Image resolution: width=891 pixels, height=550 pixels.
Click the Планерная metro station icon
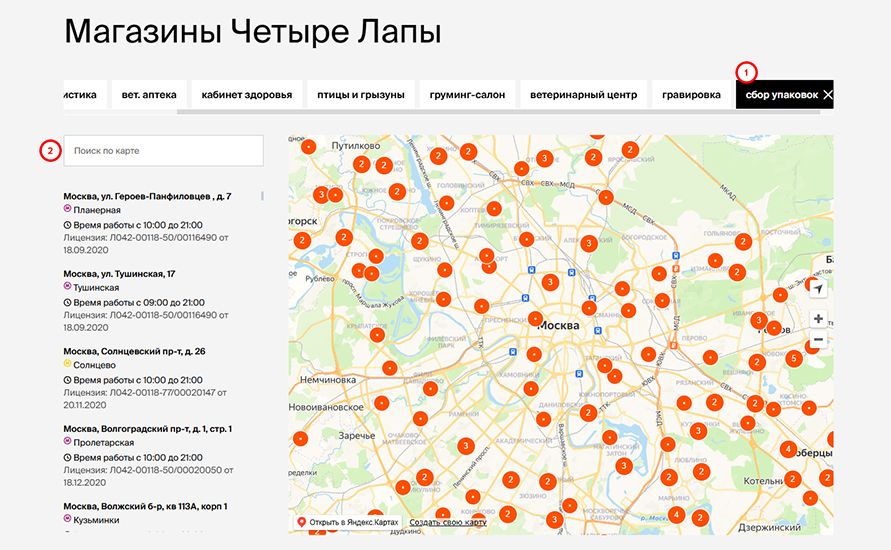click(68, 210)
